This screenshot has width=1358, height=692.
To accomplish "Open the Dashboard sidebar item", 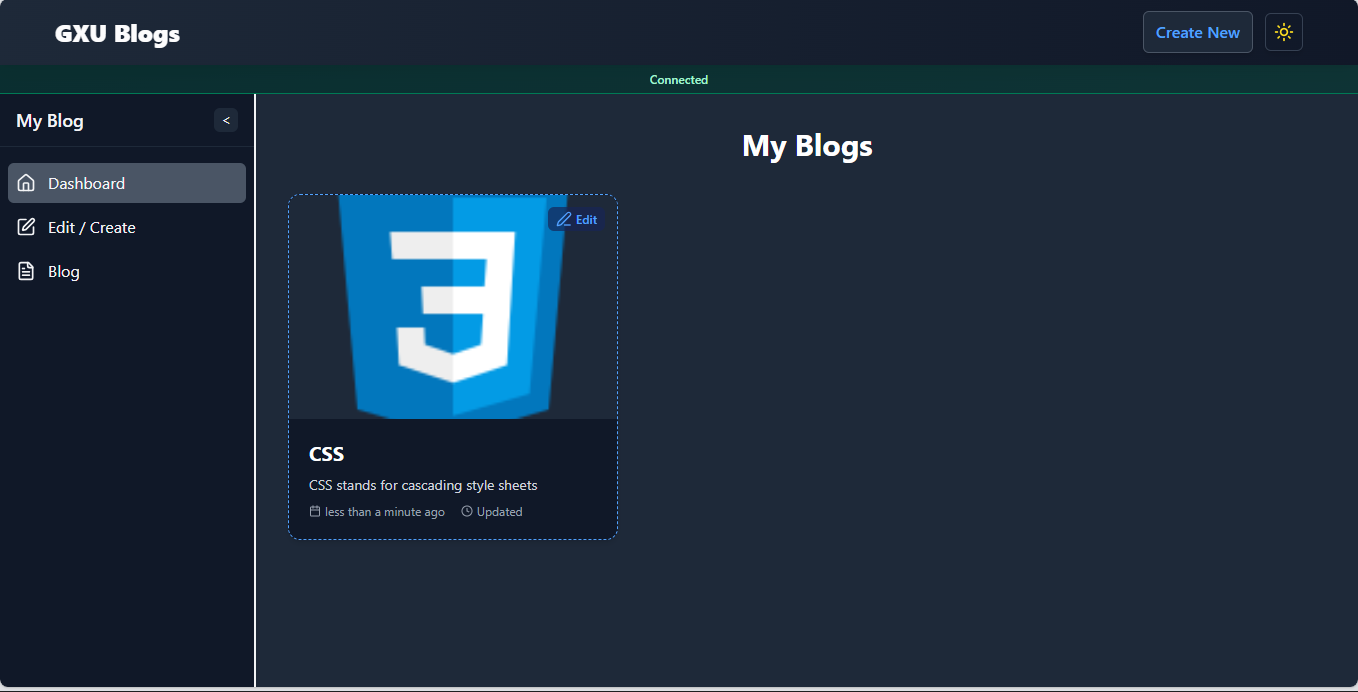I will pyautogui.click(x=127, y=183).
